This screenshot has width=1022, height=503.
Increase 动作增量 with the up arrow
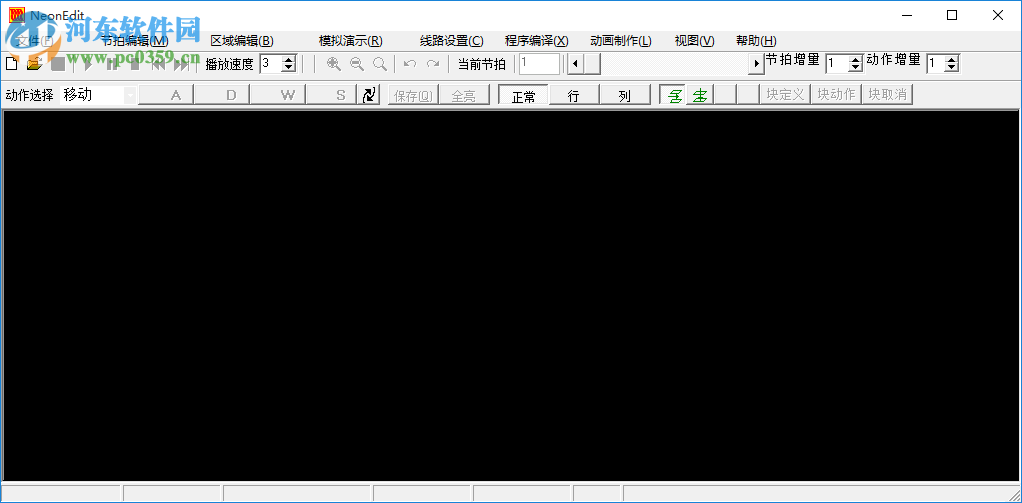click(x=952, y=59)
